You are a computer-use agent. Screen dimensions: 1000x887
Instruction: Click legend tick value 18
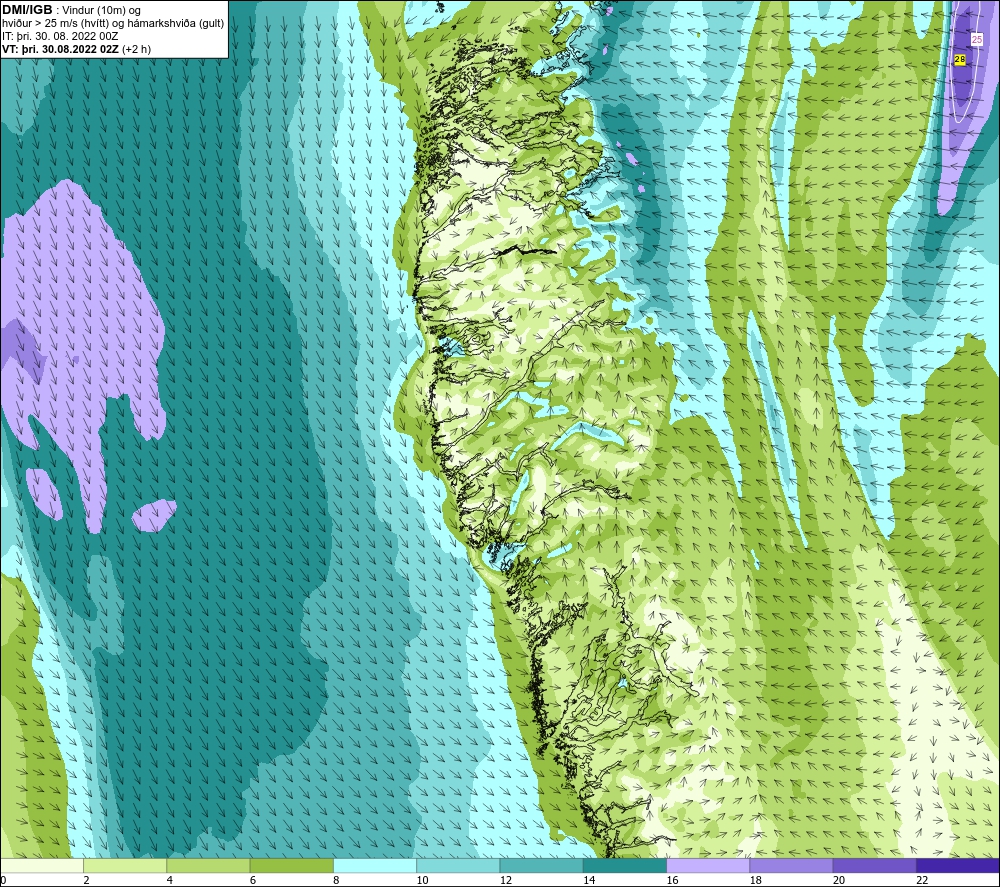(756, 880)
